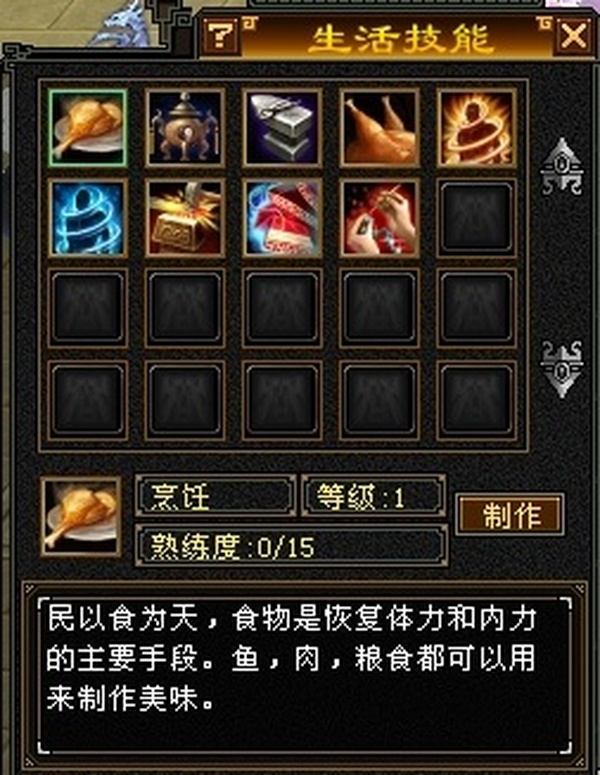The width and height of the screenshot is (600, 775).
Task: Select the anvil forging skill icon
Action: point(282,128)
